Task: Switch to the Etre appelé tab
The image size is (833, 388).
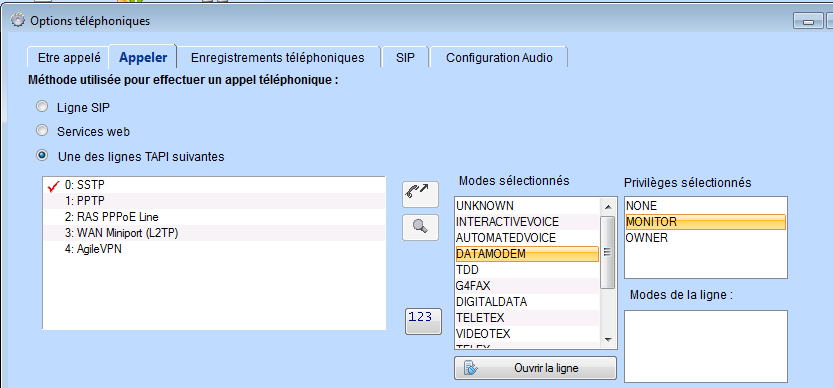Action: pos(69,57)
